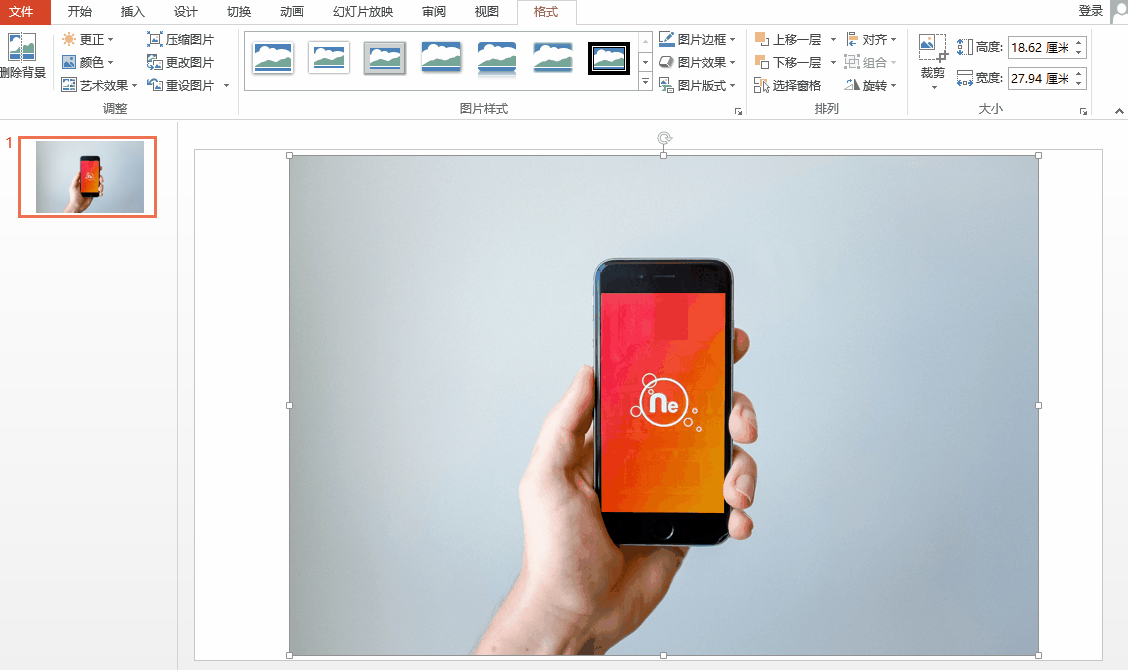Screen dimensions: 1128x670
Task: Switch to the 动画 (Animations) tab
Action: coord(292,12)
